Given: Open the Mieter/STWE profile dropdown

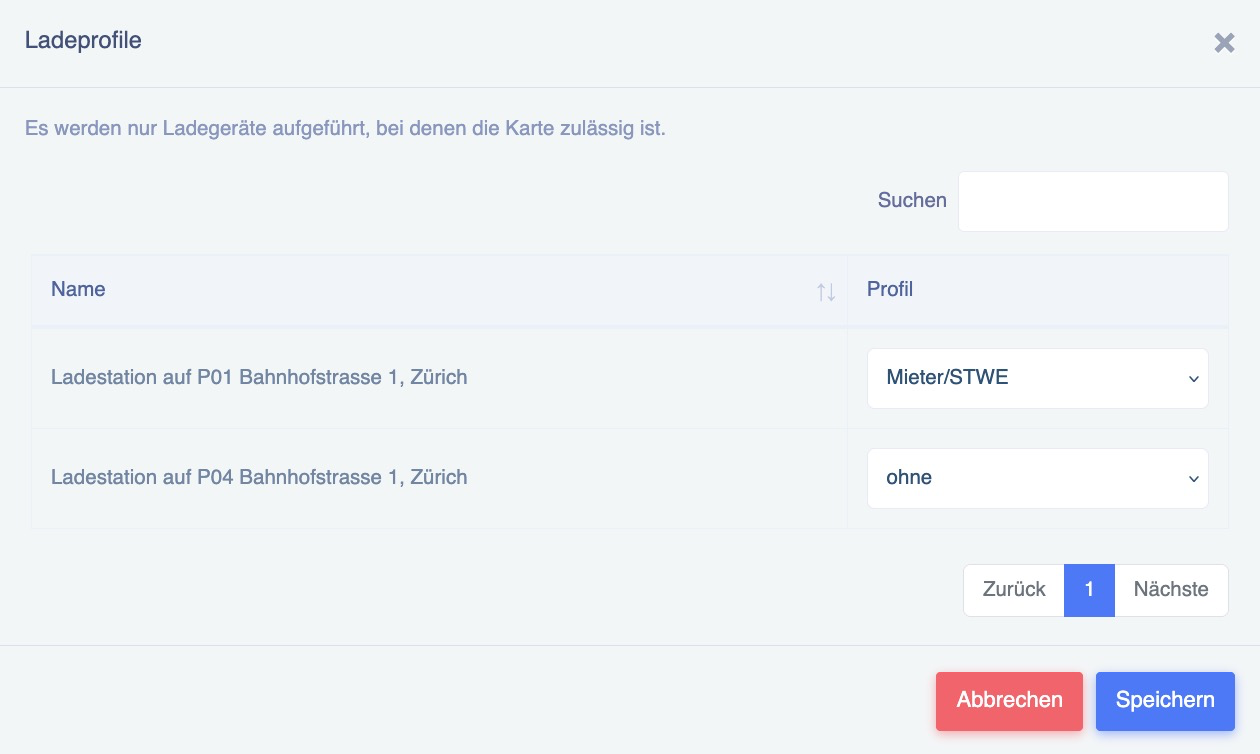Looking at the screenshot, I should [1037, 378].
